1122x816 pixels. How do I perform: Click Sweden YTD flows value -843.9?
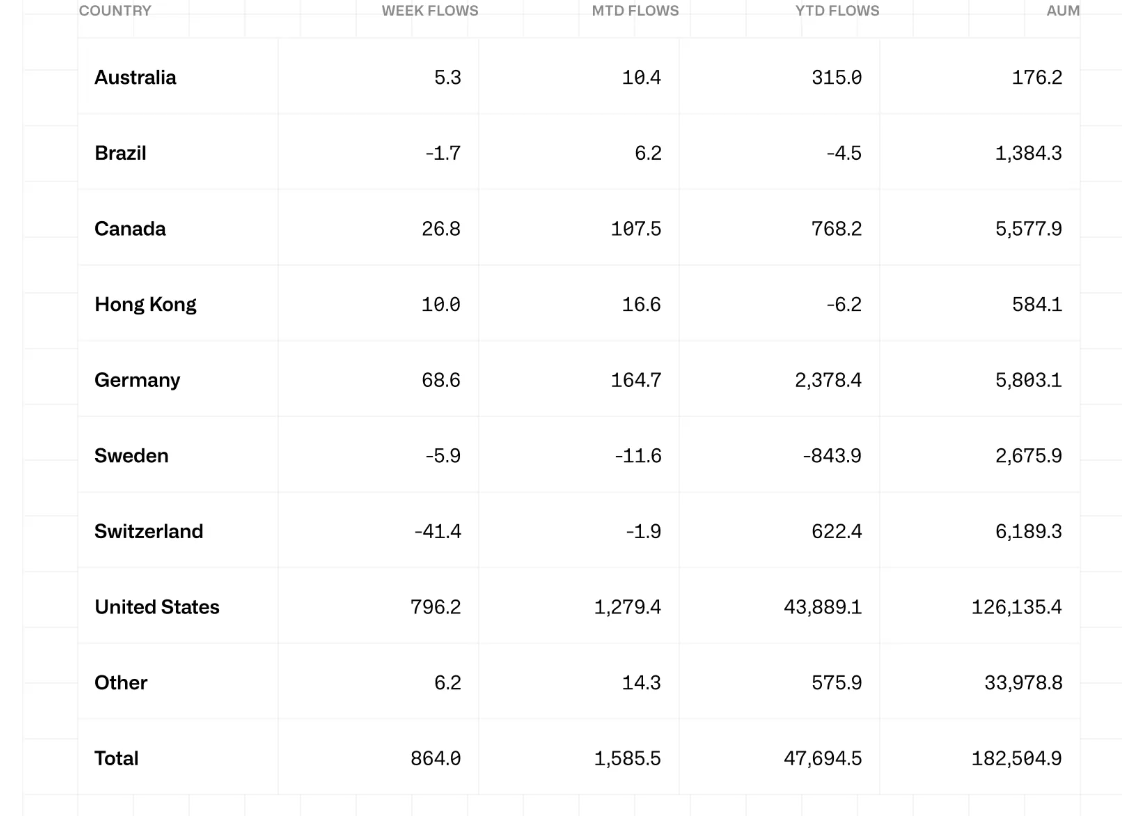[x=831, y=456]
